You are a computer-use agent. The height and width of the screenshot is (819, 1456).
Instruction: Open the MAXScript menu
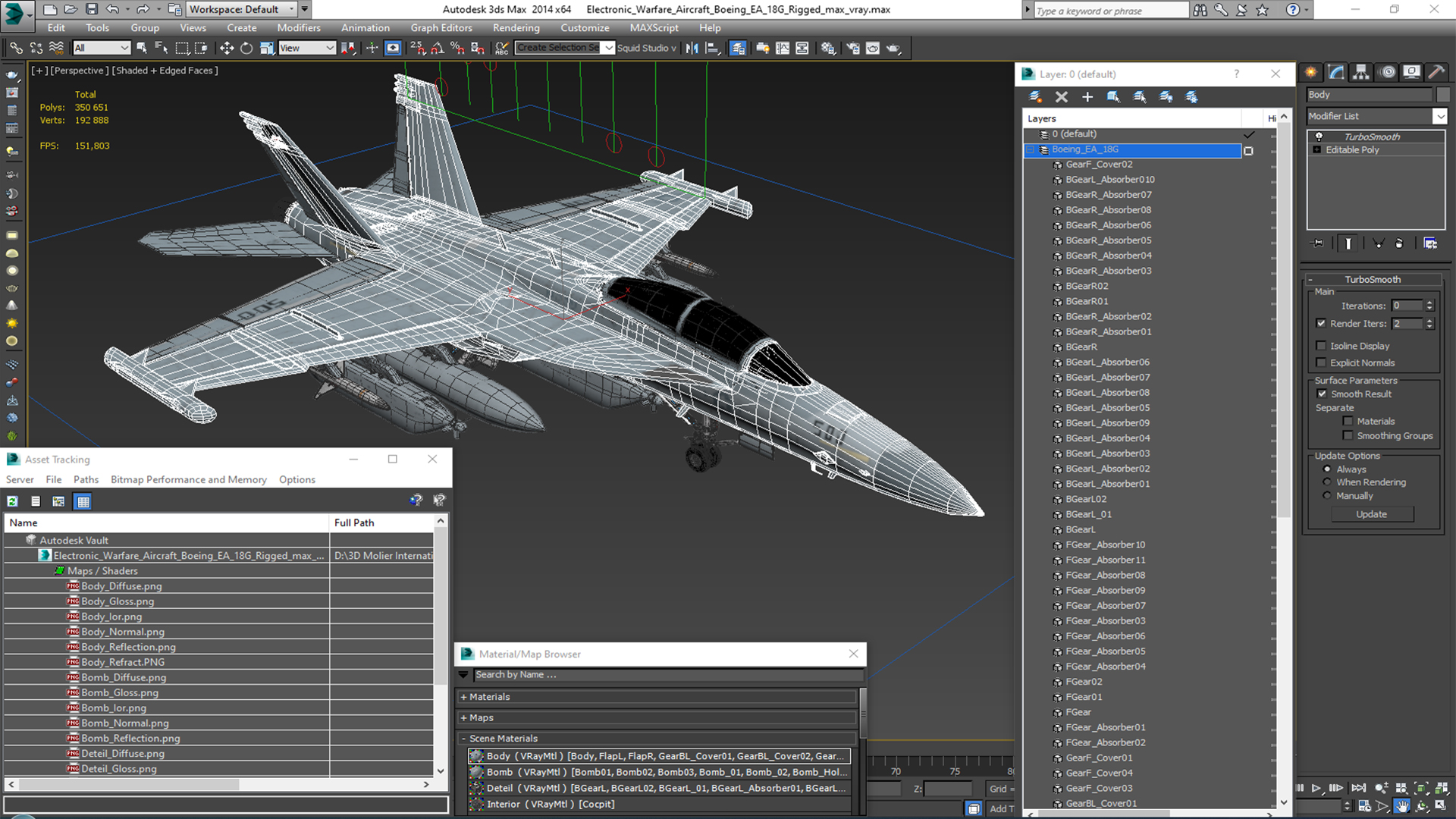654,28
